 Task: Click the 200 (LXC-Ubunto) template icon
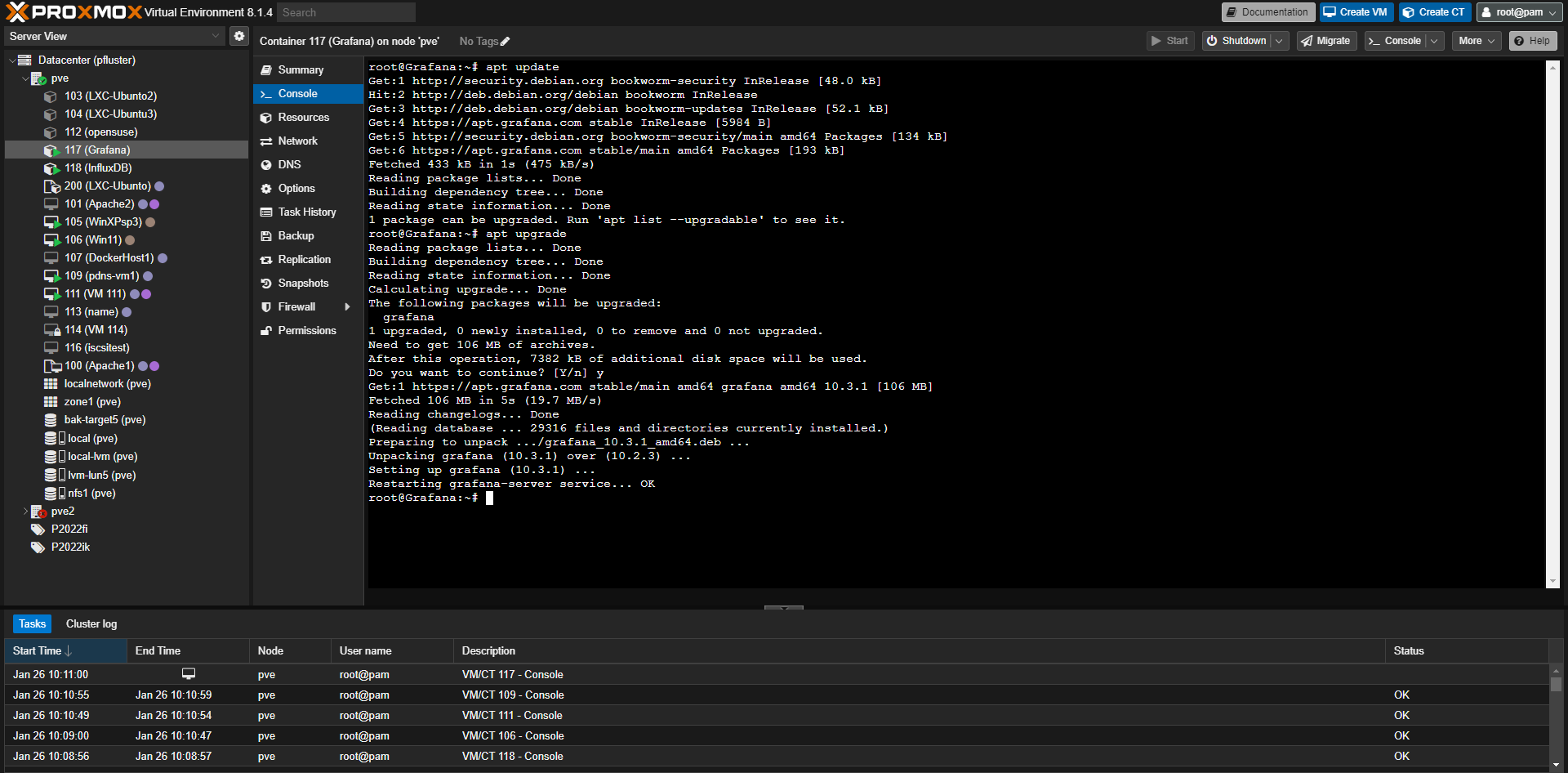[51, 186]
